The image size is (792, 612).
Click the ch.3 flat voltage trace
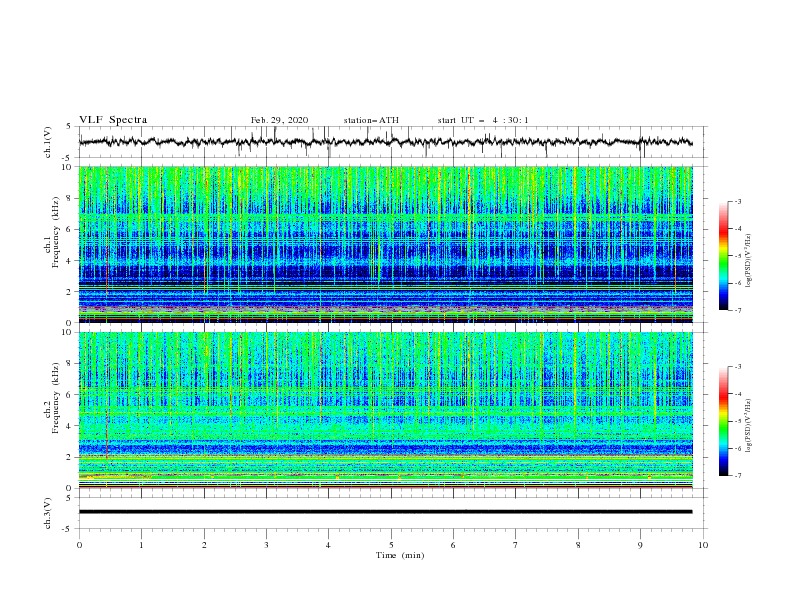pyautogui.click(x=385, y=512)
